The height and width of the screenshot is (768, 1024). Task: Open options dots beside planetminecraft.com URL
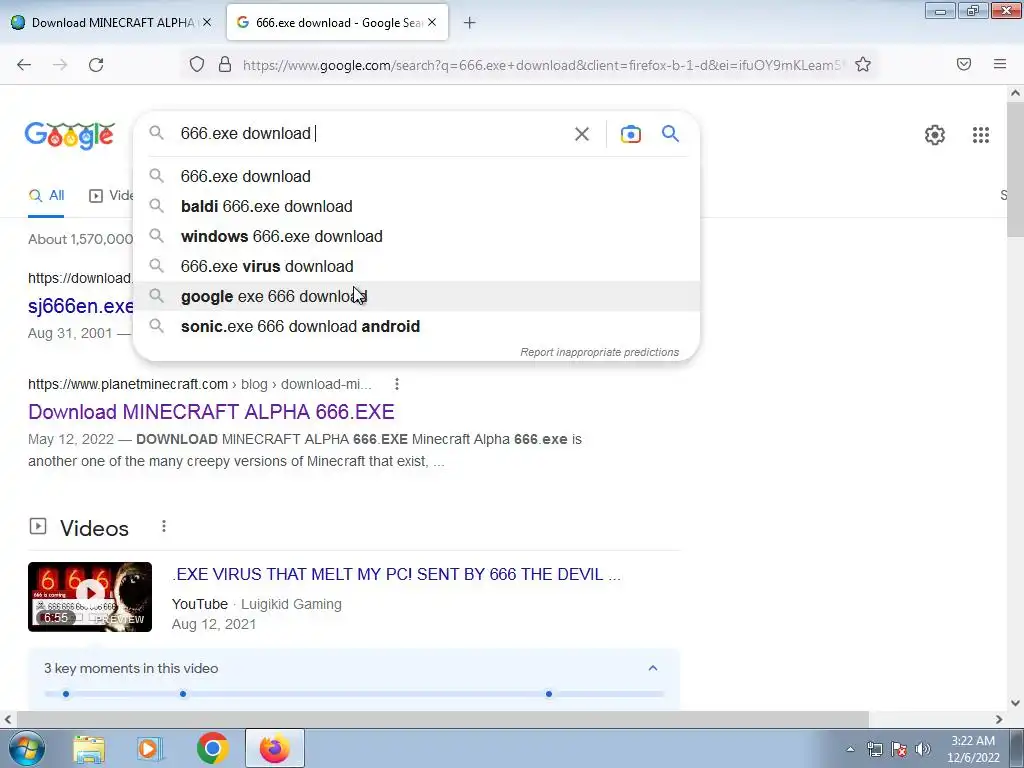click(x=396, y=384)
